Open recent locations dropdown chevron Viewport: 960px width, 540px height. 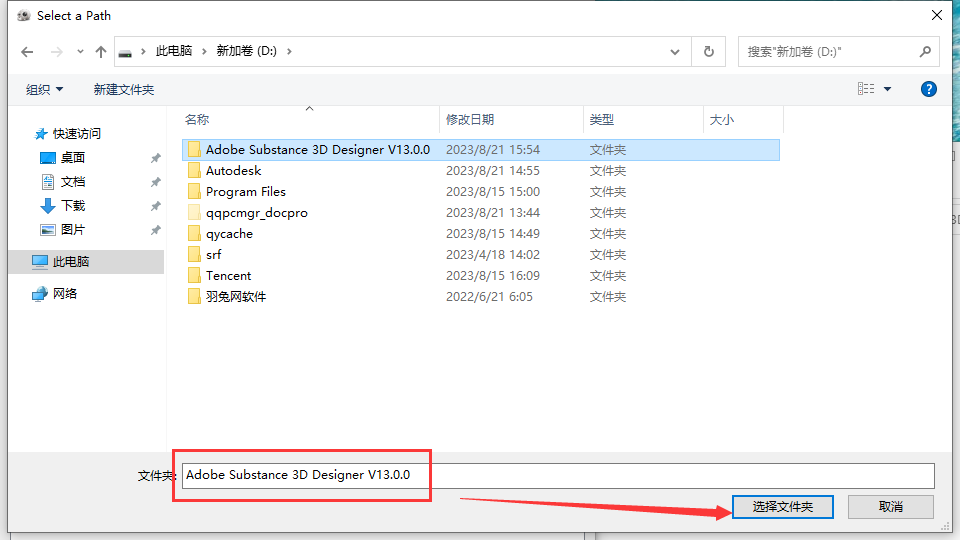(80, 52)
